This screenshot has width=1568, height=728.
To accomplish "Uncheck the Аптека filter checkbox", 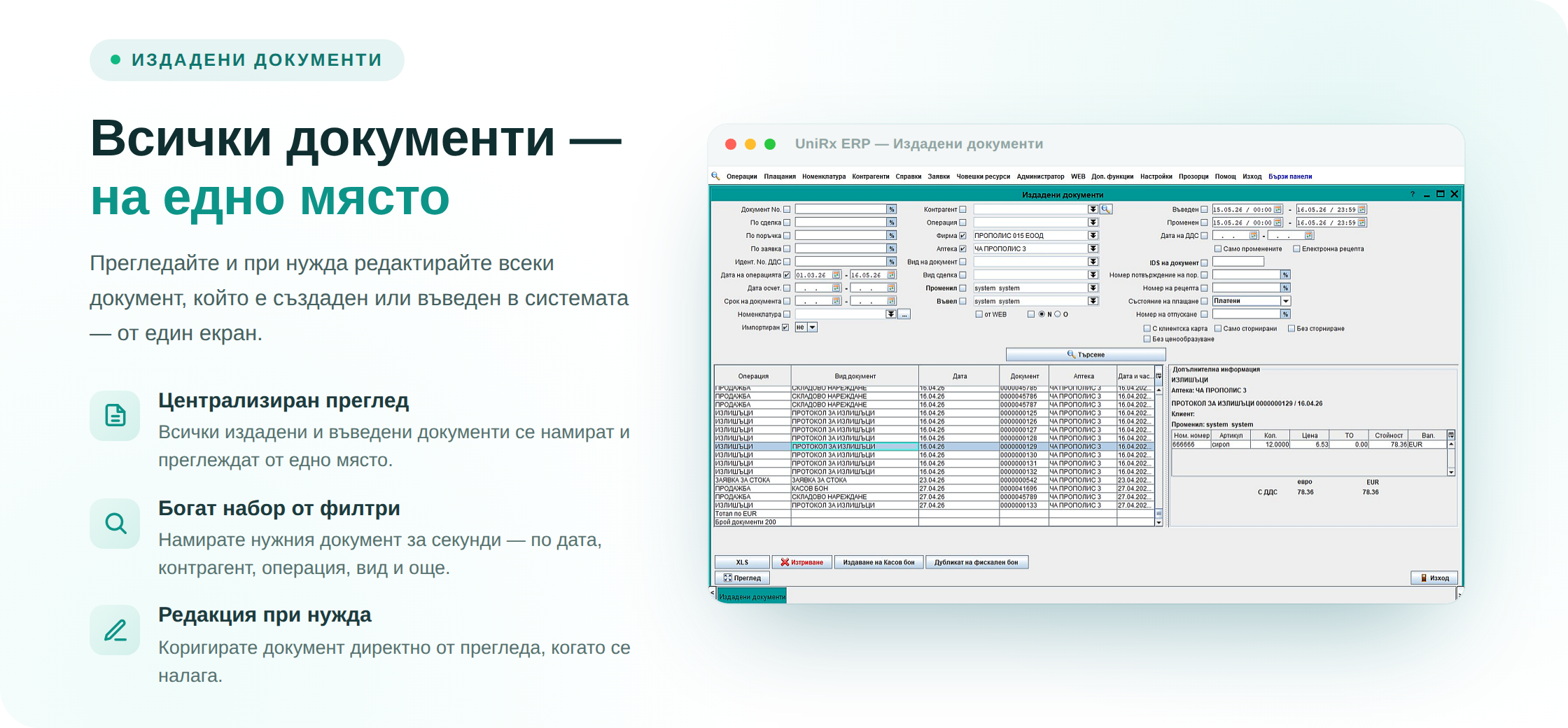I will (962, 248).
